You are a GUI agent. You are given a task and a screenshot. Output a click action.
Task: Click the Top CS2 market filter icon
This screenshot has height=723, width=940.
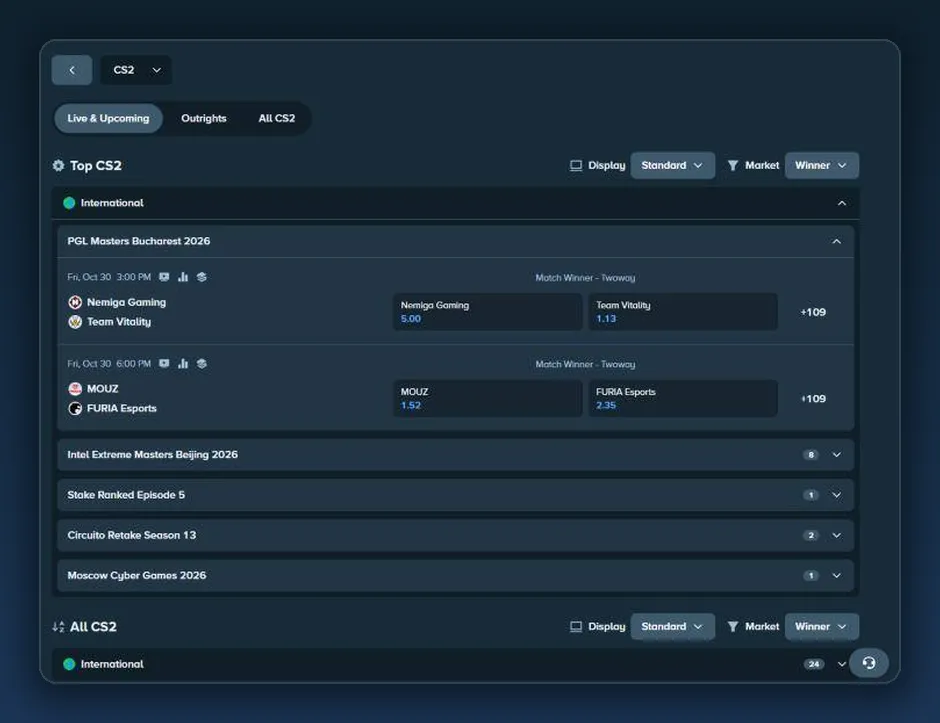(x=733, y=165)
